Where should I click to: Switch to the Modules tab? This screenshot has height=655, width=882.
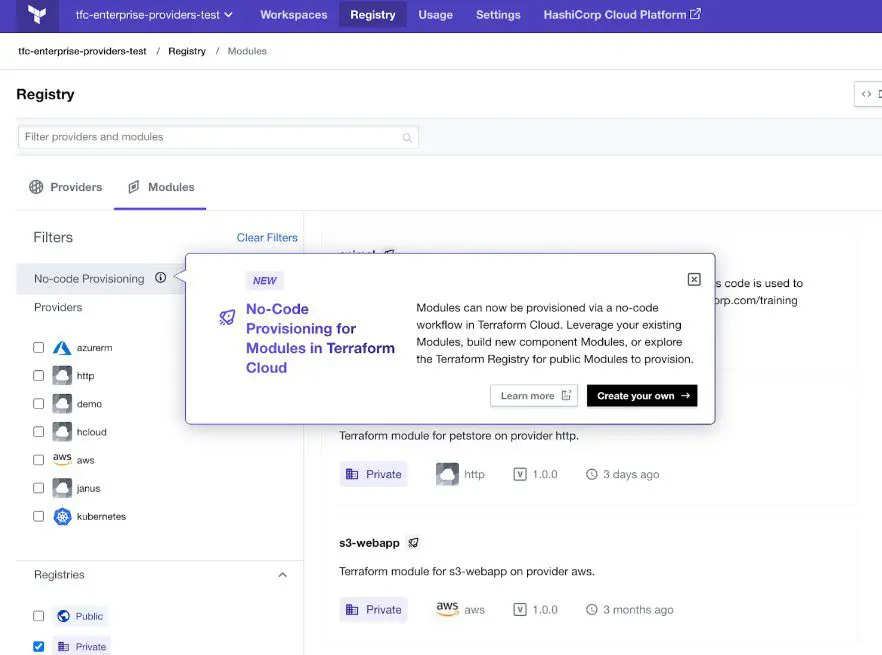[x=161, y=187]
